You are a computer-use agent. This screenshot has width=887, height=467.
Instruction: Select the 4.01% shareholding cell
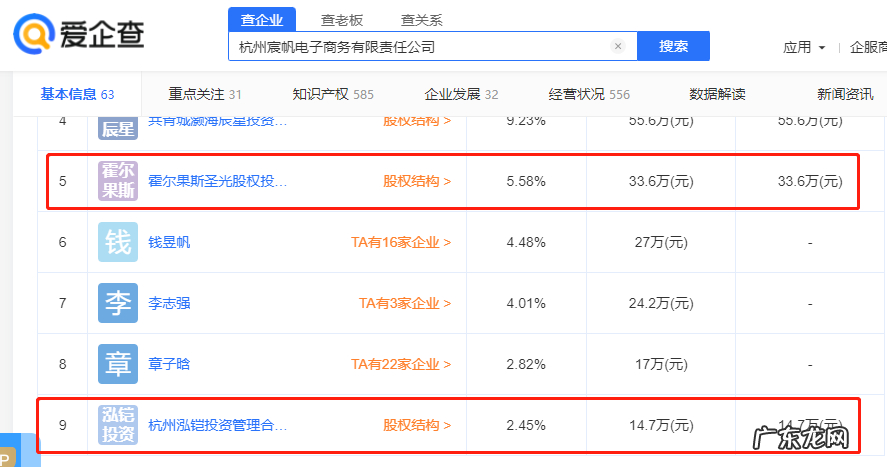[526, 304]
